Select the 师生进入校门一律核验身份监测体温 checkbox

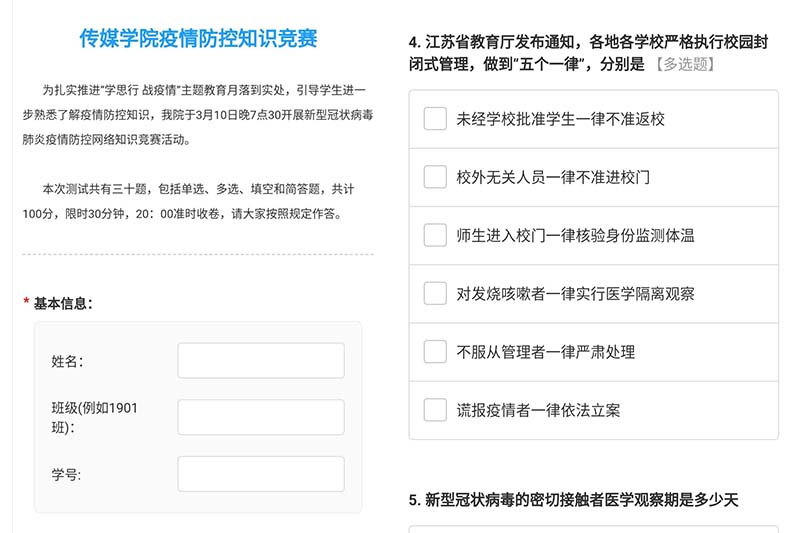[435, 235]
